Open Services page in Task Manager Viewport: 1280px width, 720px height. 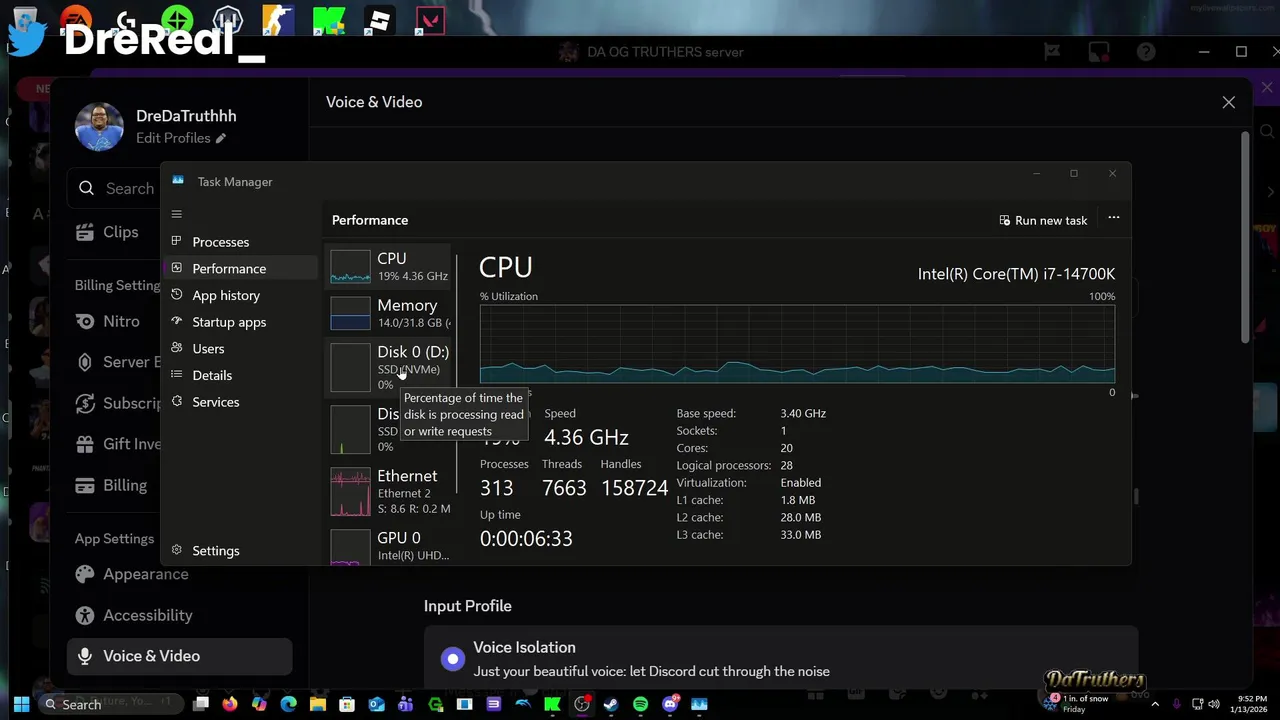click(239, 402)
